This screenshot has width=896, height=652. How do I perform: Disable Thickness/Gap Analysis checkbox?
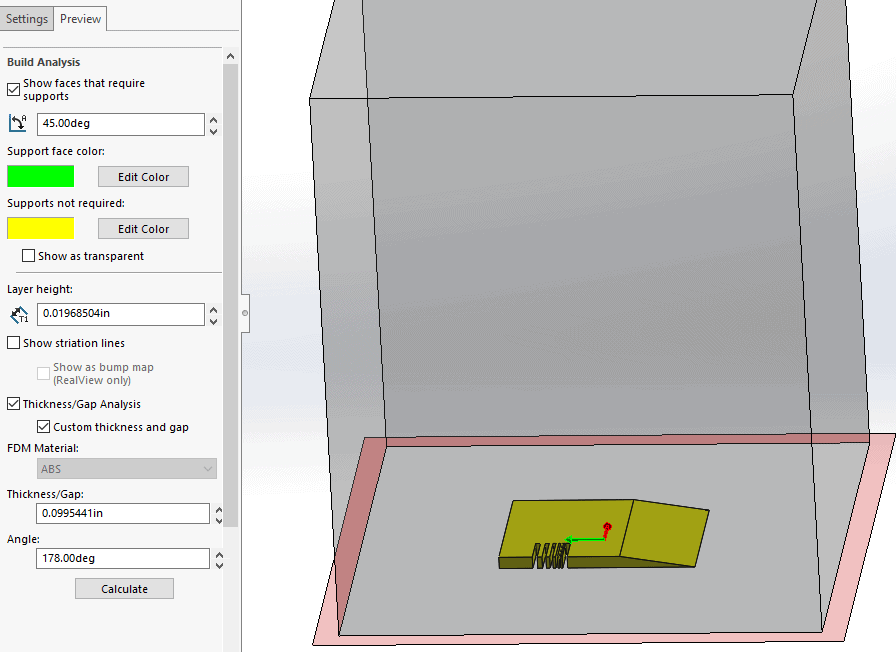(13, 404)
